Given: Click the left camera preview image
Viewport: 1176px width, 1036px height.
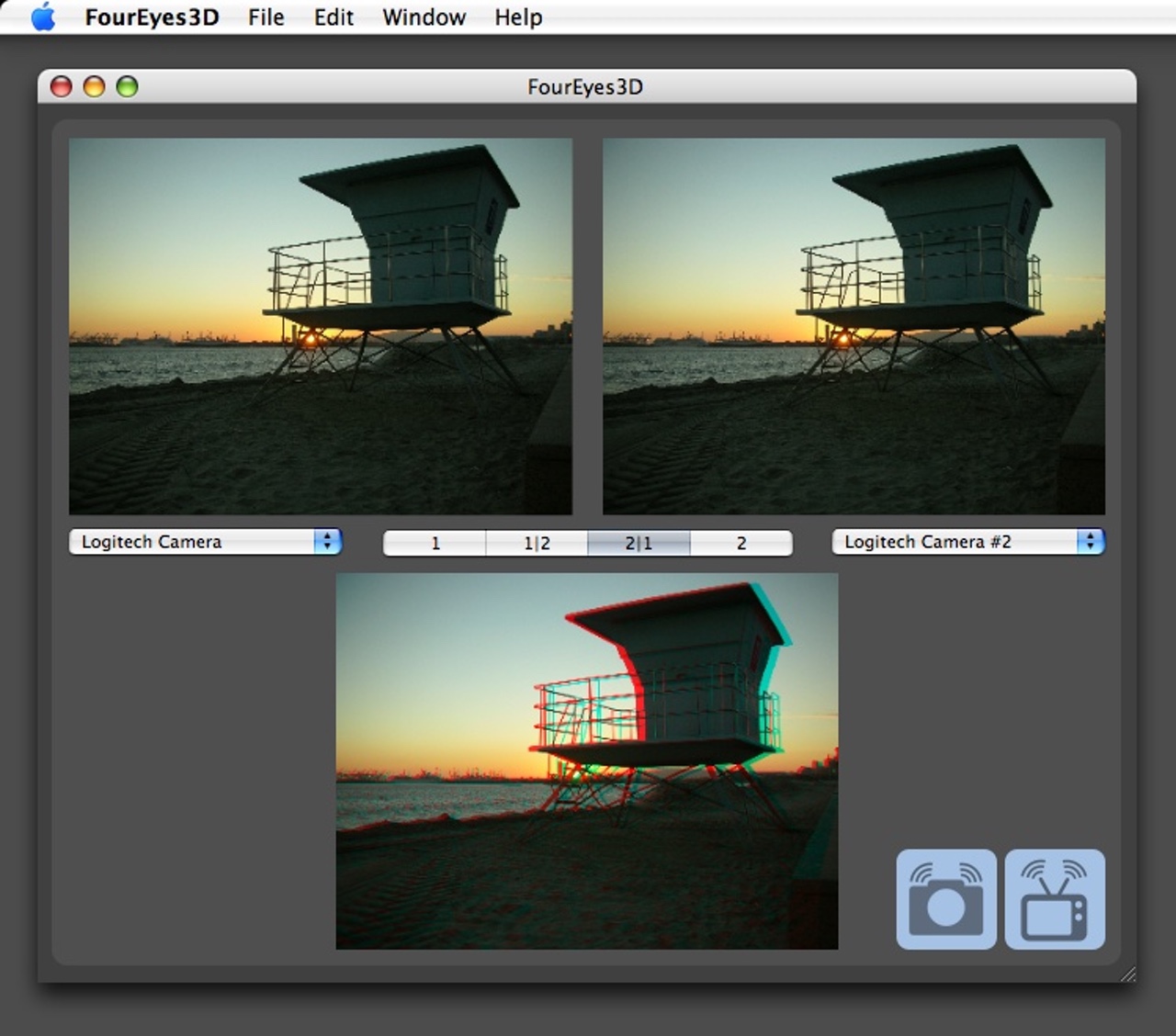Looking at the screenshot, I should [x=321, y=326].
